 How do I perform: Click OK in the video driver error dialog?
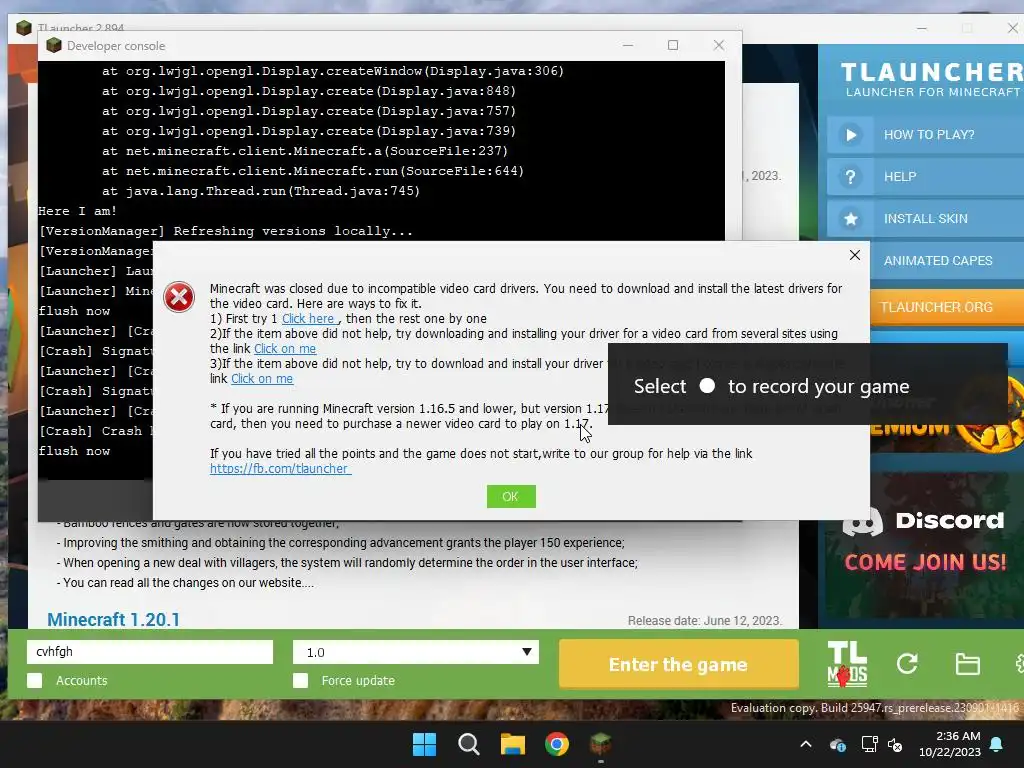coord(511,496)
